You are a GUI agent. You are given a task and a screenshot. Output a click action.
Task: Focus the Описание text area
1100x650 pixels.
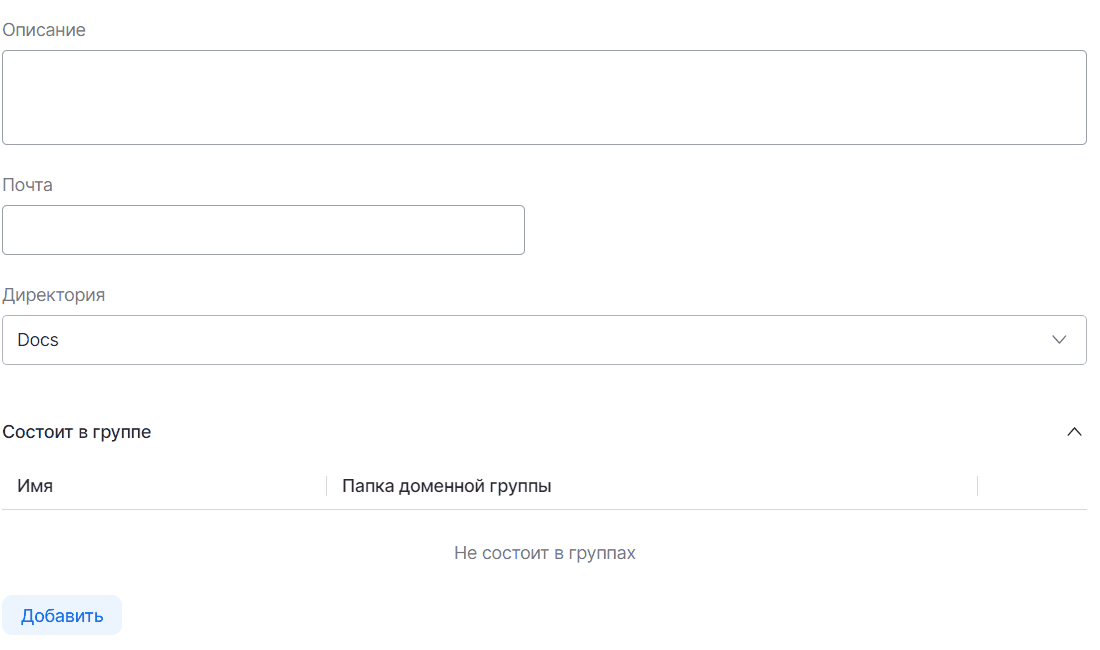544,97
